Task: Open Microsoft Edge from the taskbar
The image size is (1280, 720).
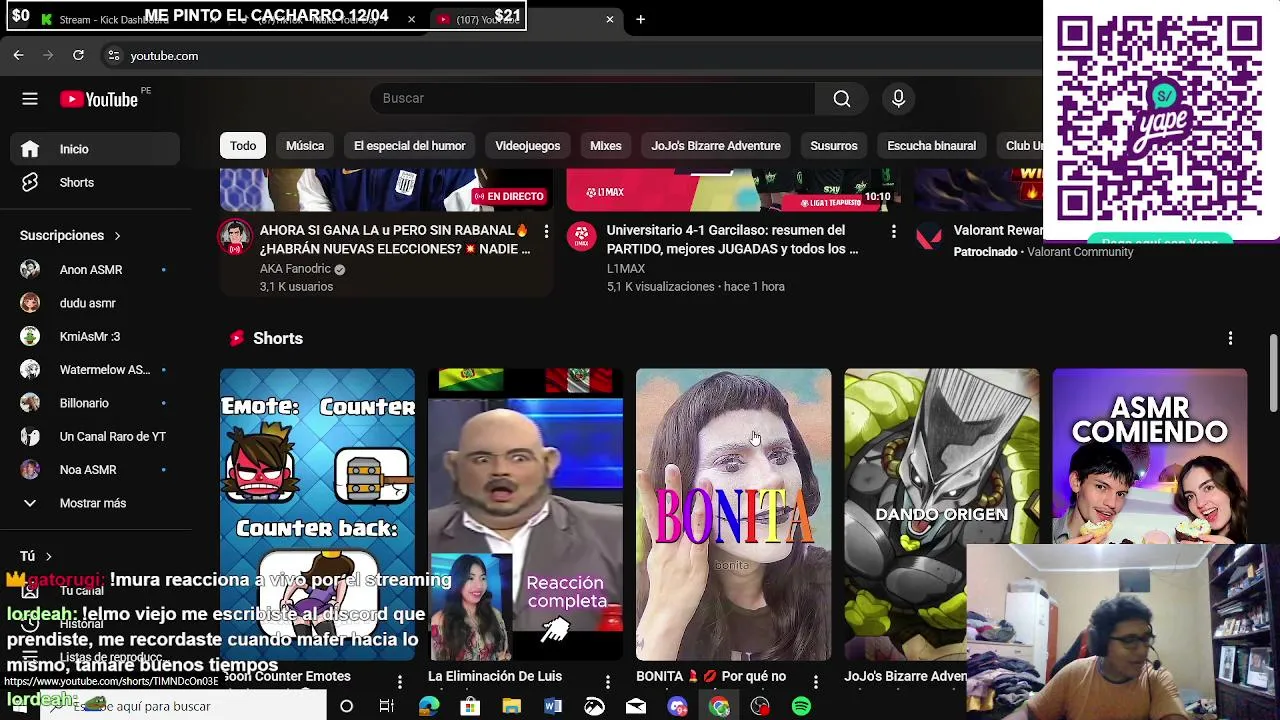Action: (x=429, y=706)
